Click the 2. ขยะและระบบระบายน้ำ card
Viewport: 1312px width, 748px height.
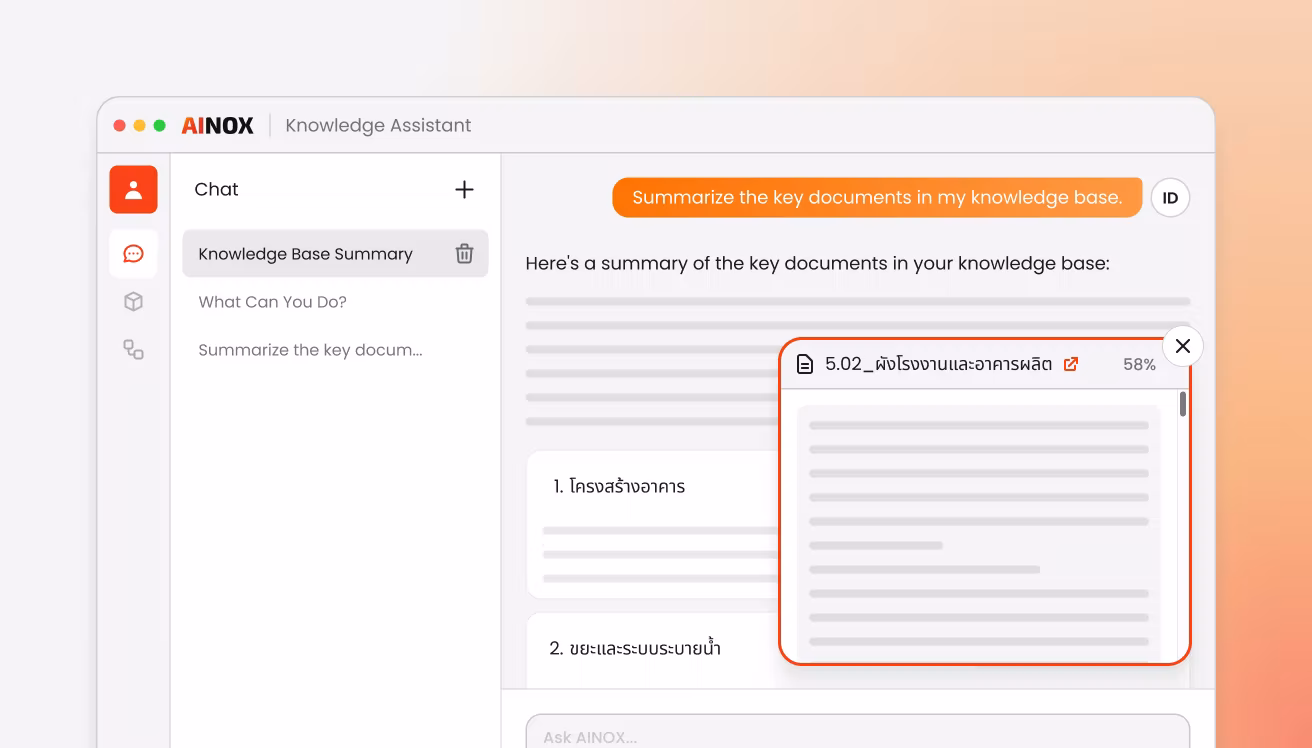point(652,651)
